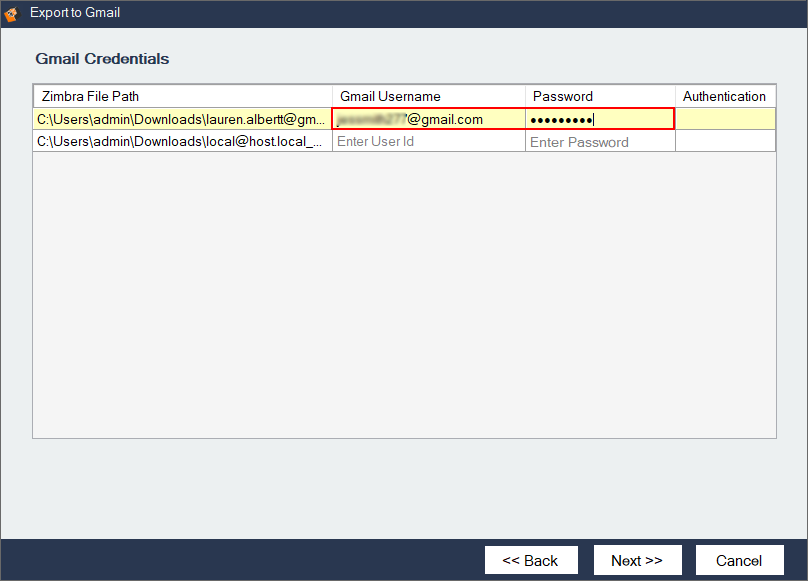The width and height of the screenshot is (808, 581).
Task: Select the Authentication column header
Action: point(724,96)
